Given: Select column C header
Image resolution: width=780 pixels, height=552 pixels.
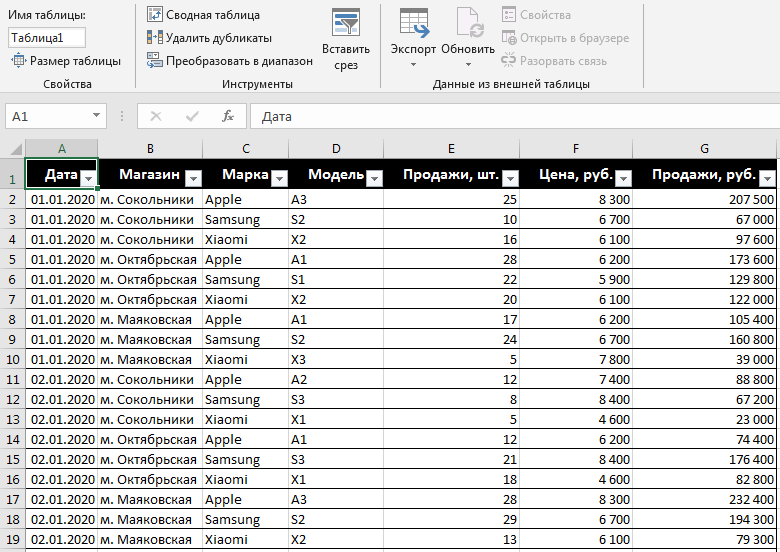Looking at the screenshot, I should point(246,149).
